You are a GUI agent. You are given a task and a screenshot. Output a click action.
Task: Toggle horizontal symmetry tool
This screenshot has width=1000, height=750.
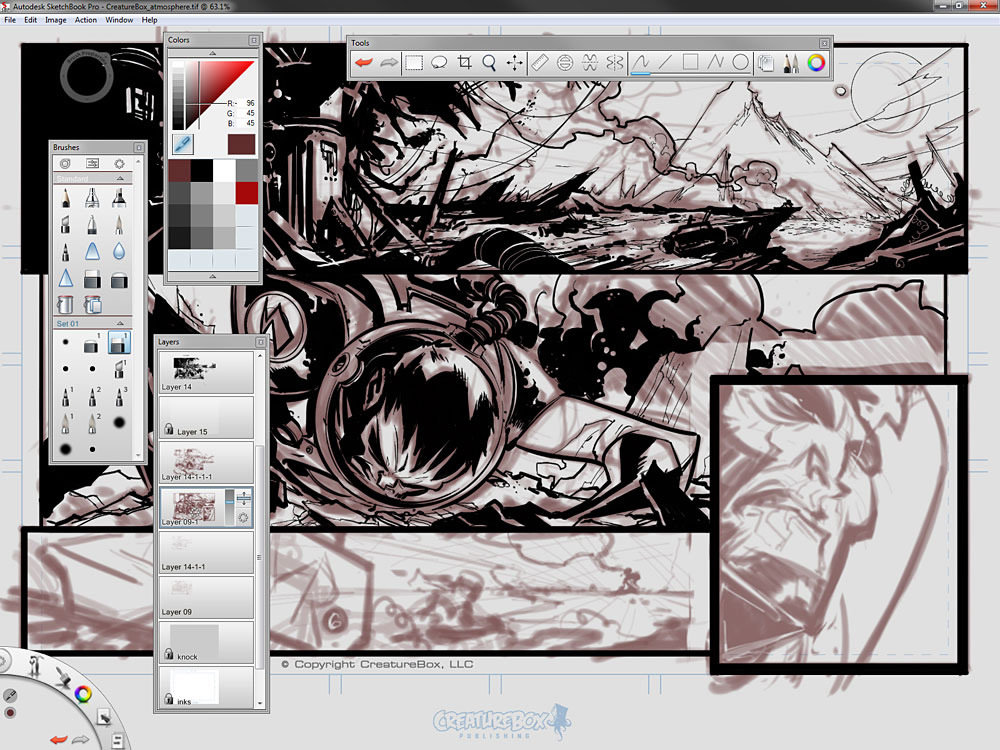[x=590, y=62]
